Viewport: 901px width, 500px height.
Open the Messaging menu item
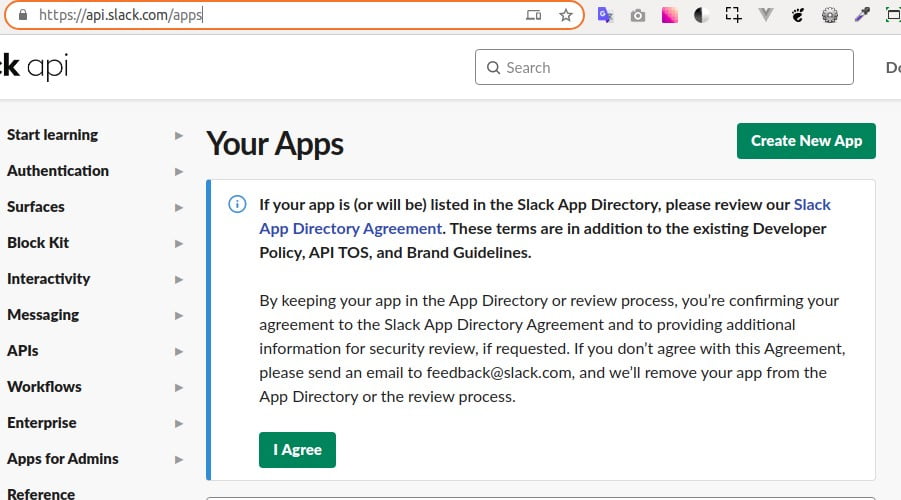click(43, 315)
